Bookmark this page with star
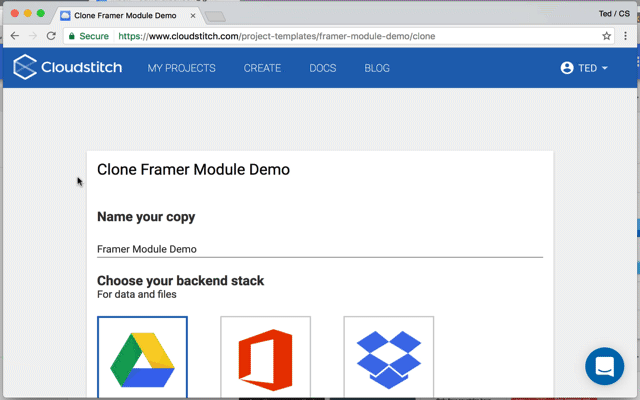 (x=607, y=36)
